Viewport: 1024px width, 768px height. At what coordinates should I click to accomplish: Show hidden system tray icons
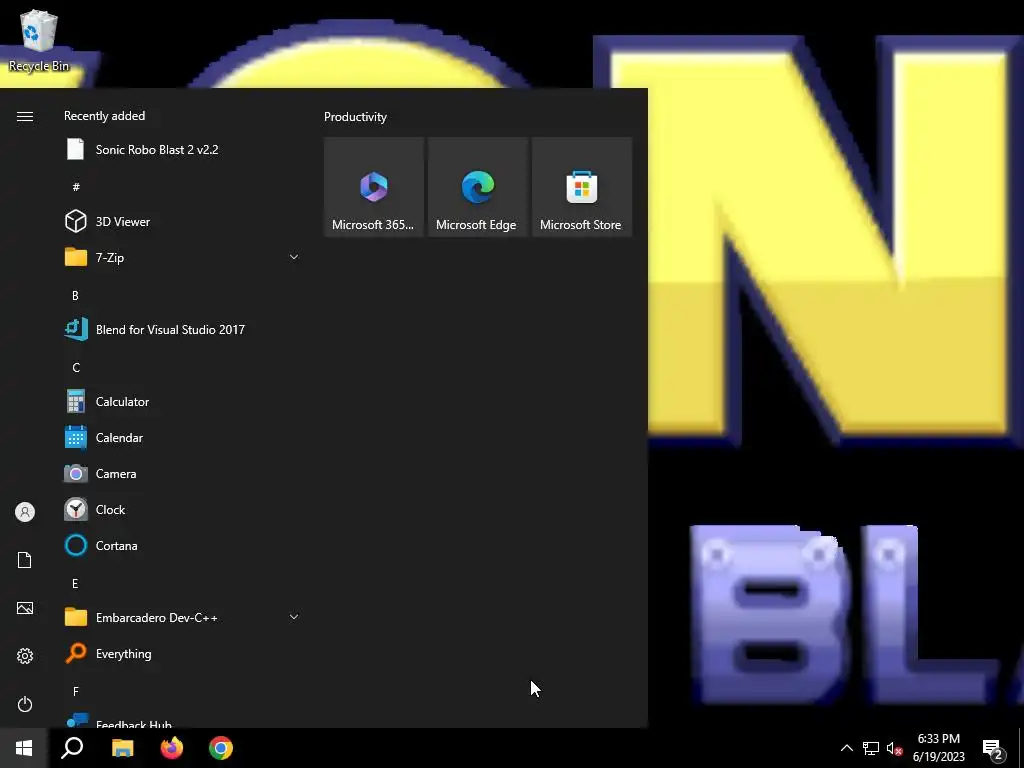[x=846, y=748]
